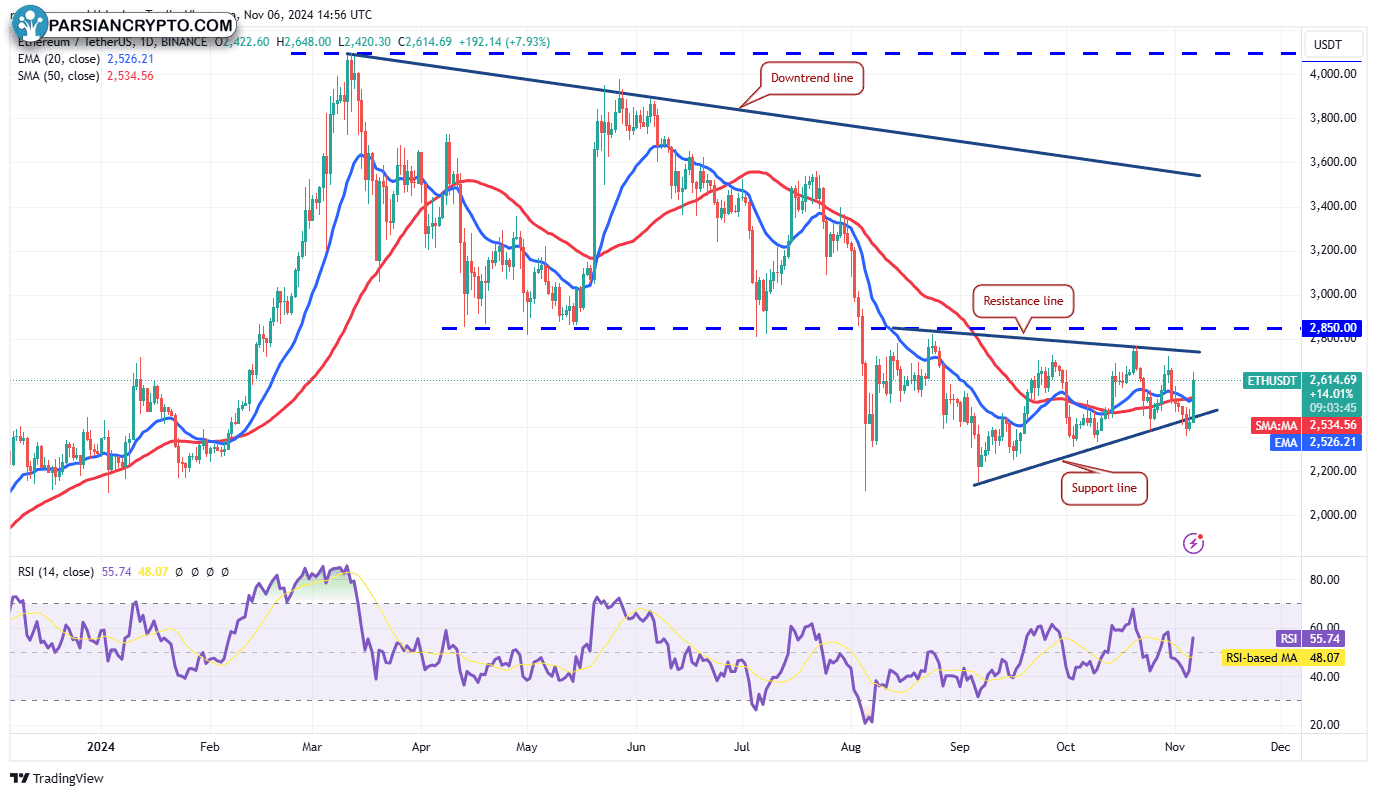The image size is (1377, 796).
Task: Click the 2,614.69 last price tag
Action: [1332, 380]
